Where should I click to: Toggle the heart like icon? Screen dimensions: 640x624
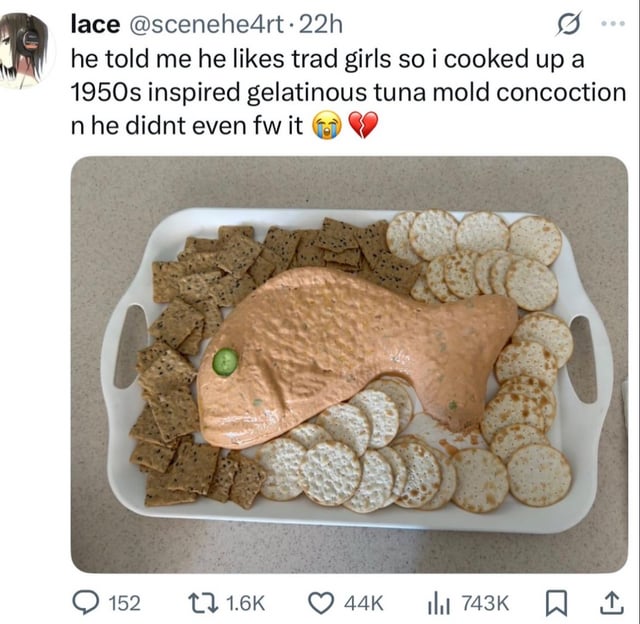pyautogui.click(x=321, y=603)
